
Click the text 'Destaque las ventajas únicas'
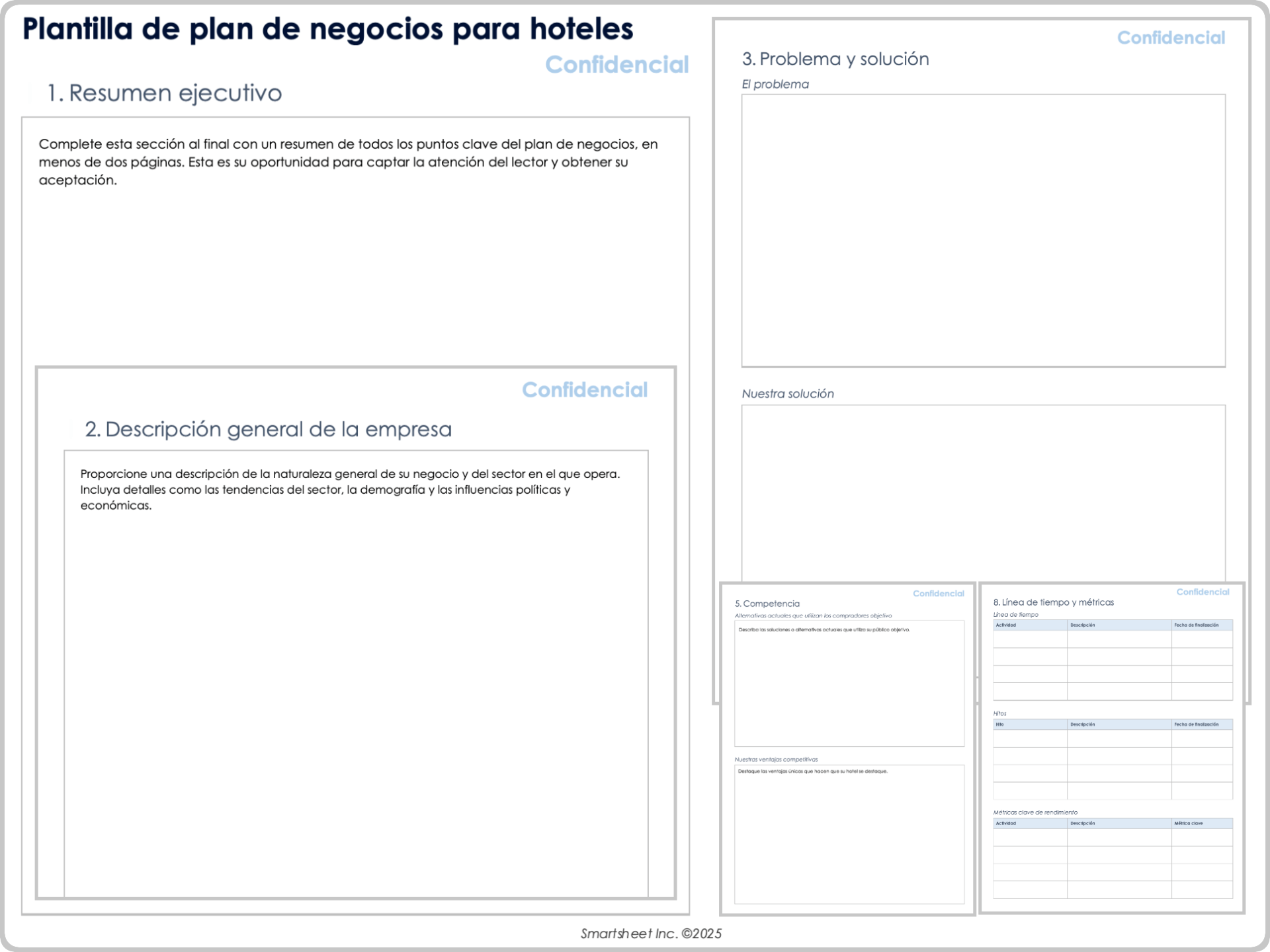point(813,771)
